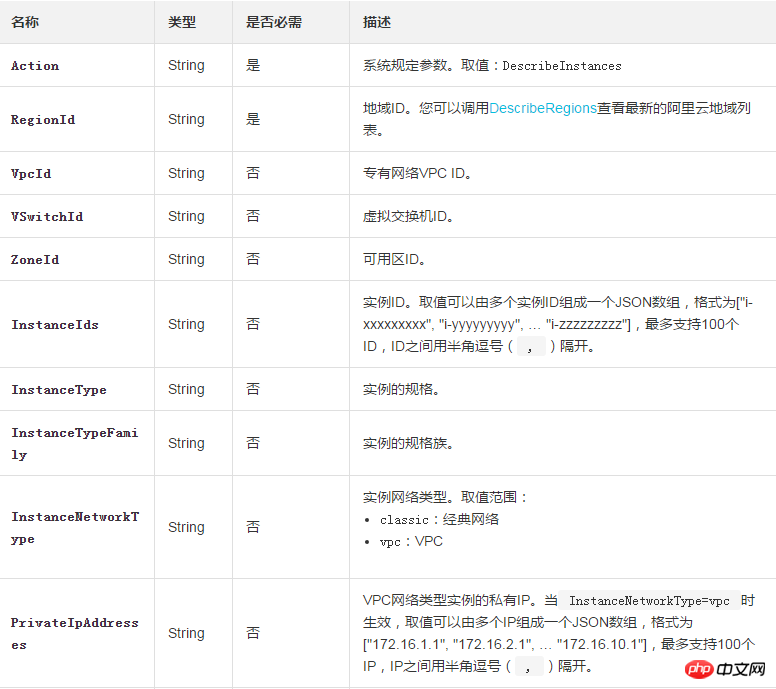Click 否 required value for InstanceNetworkType
776x689 pixels.
pyautogui.click(x=253, y=528)
